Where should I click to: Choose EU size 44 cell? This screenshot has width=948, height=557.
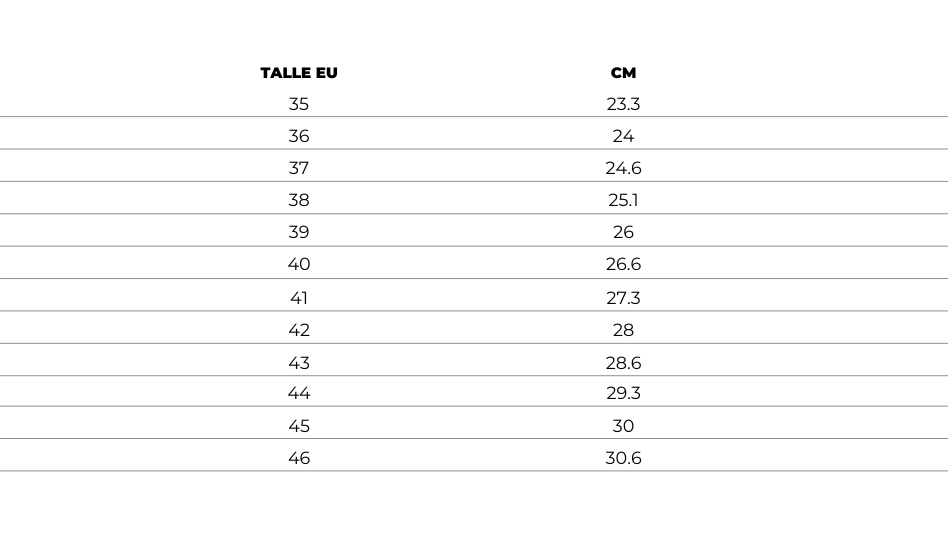click(x=299, y=393)
